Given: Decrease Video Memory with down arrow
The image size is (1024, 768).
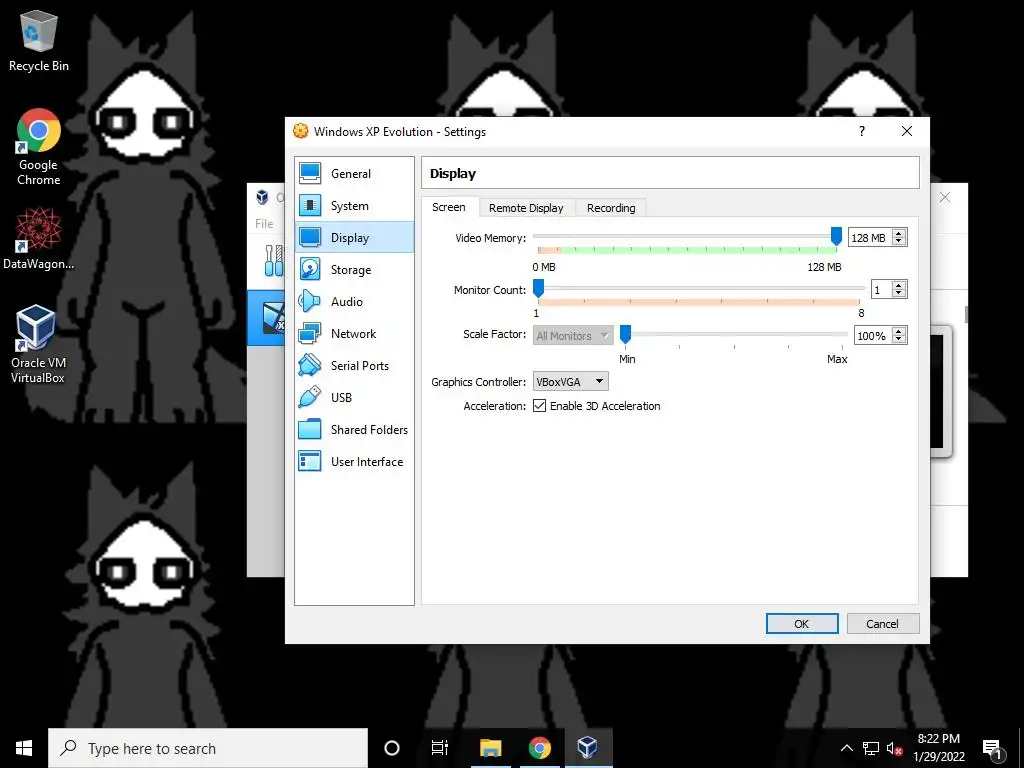Looking at the screenshot, I should point(899,242).
